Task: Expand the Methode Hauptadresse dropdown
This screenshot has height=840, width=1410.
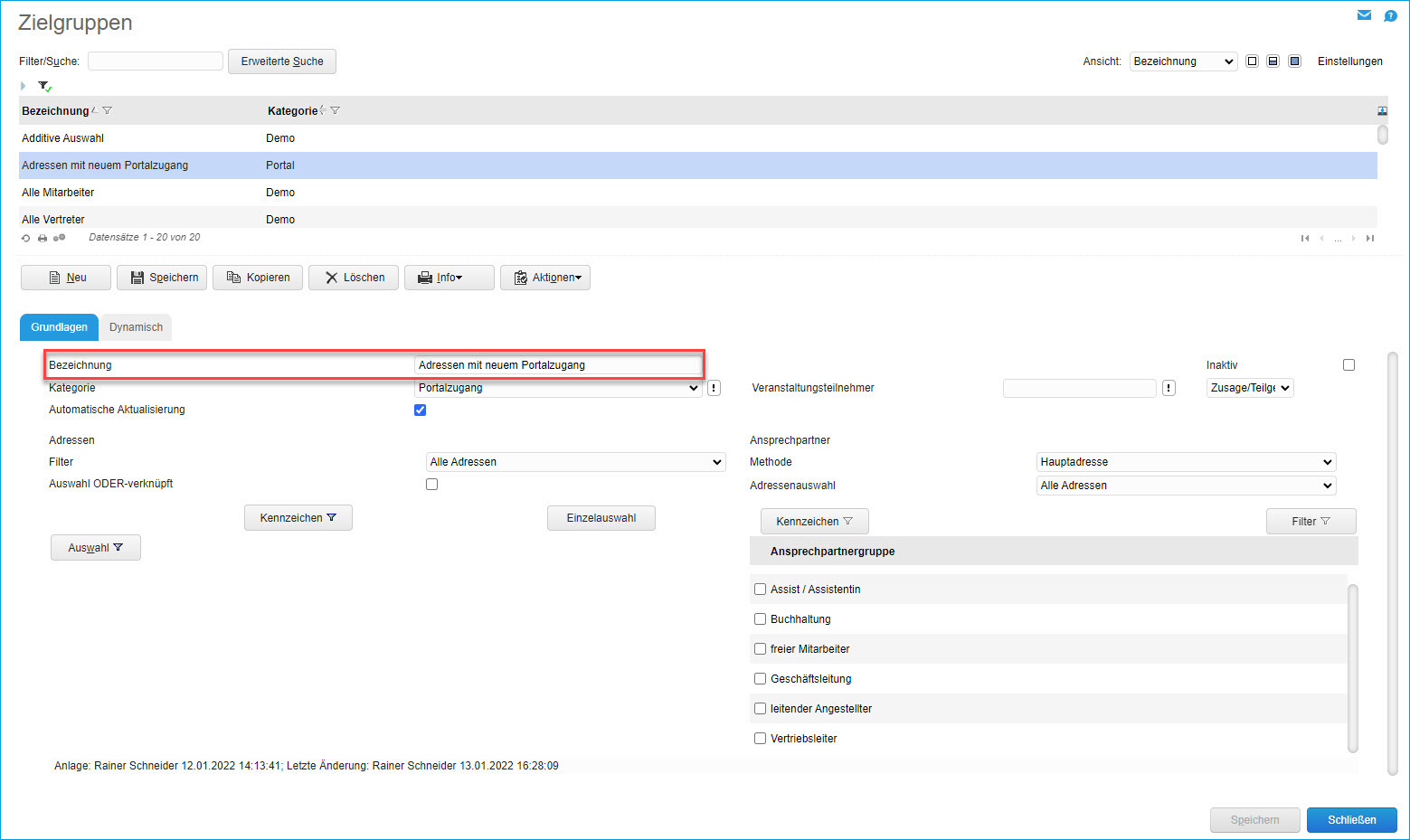Action: point(1186,462)
